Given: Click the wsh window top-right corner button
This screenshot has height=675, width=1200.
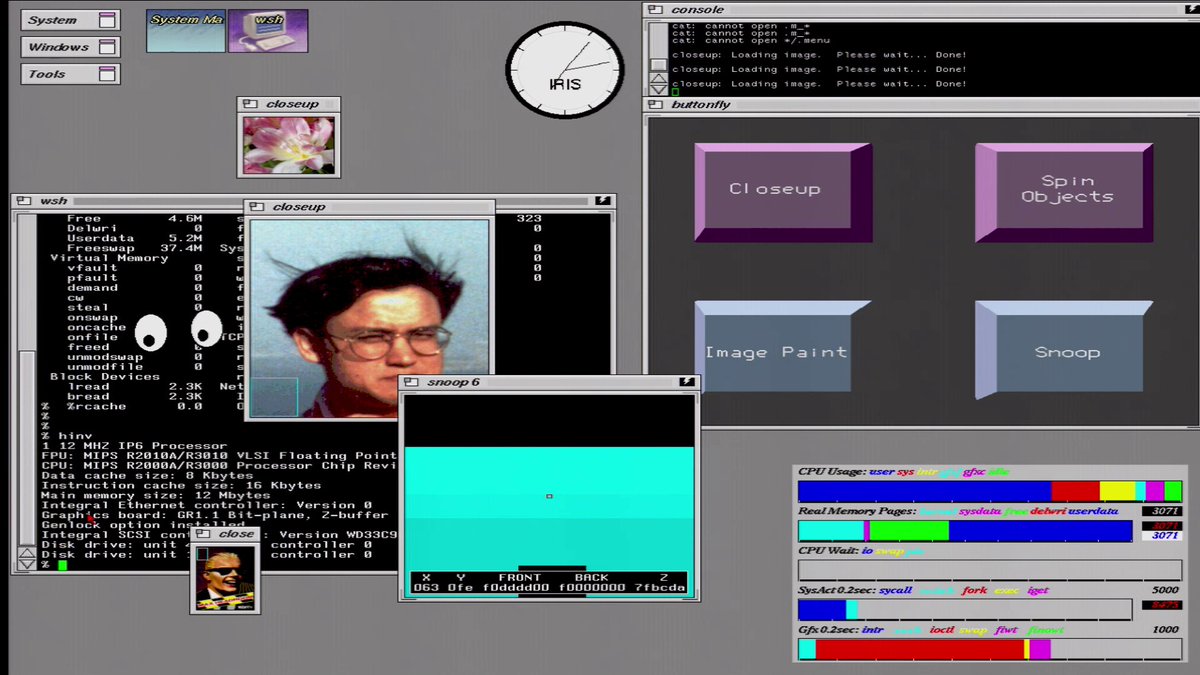Looking at the screenshot, I should pos(602,201).
